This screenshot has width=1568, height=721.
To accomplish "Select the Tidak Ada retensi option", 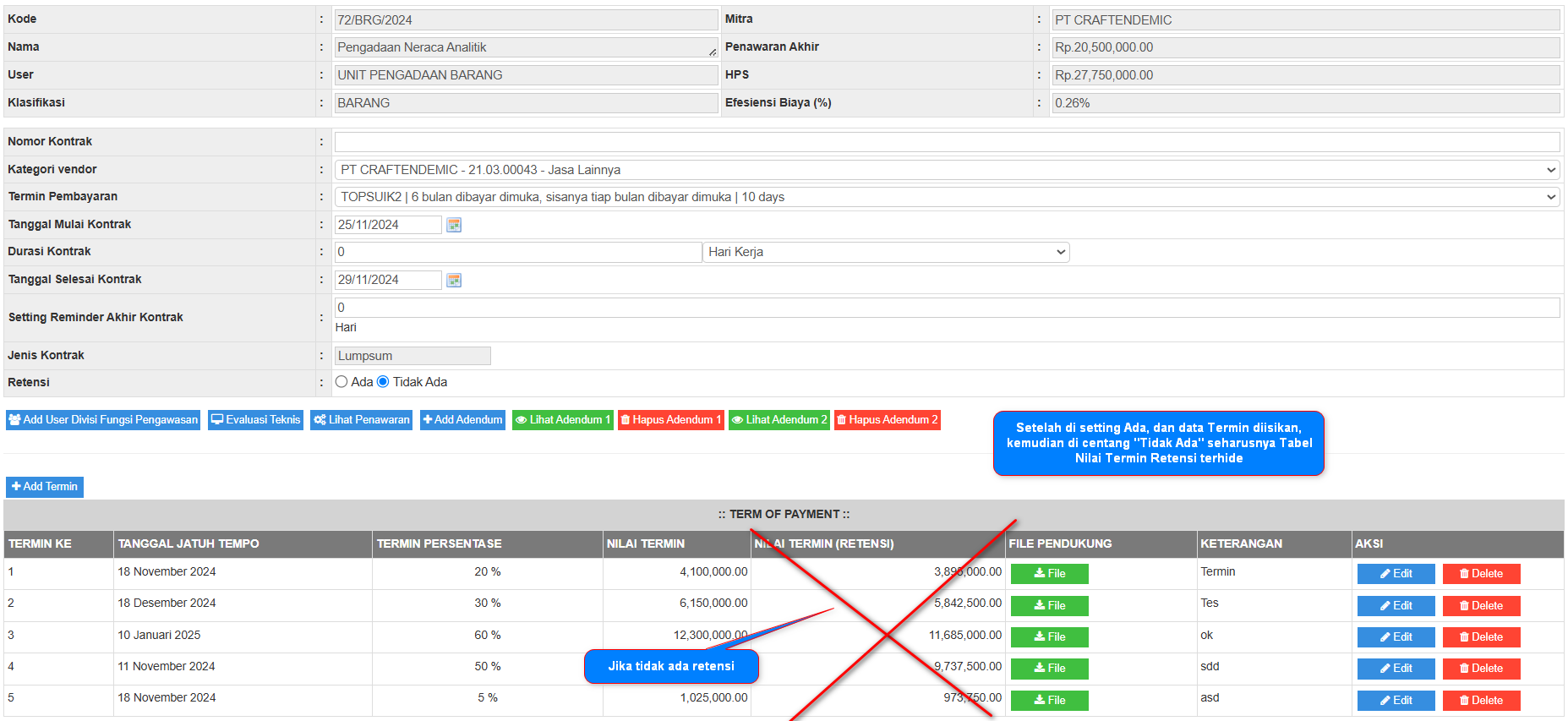I will [x=383, y=382].
